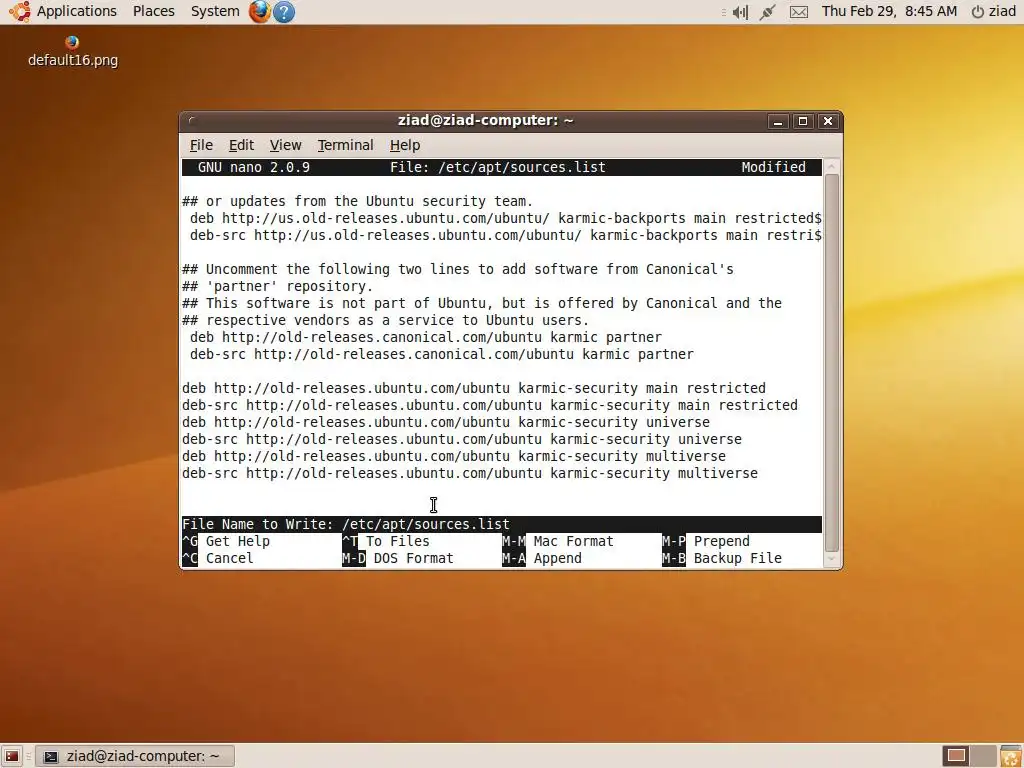The image size is (1024, 768).
Task: Click the Uncomment the following two lines comment
Action: point(458,269)
